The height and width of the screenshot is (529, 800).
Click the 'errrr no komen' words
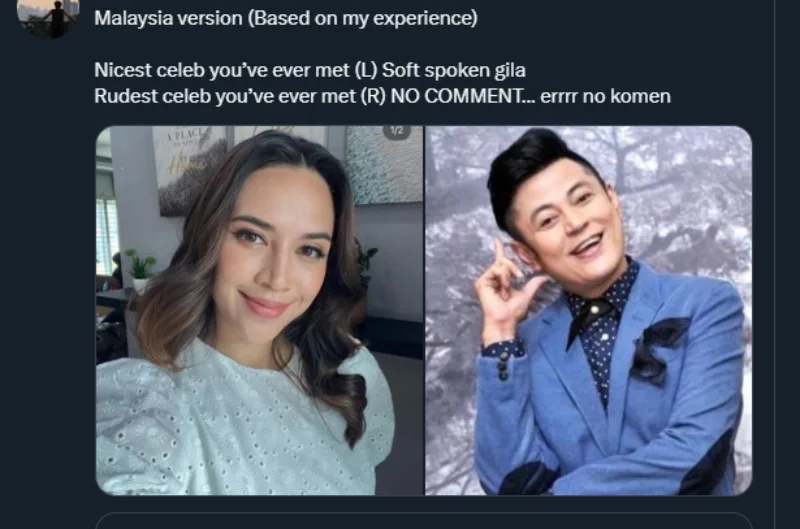click(x=605, y=96)
